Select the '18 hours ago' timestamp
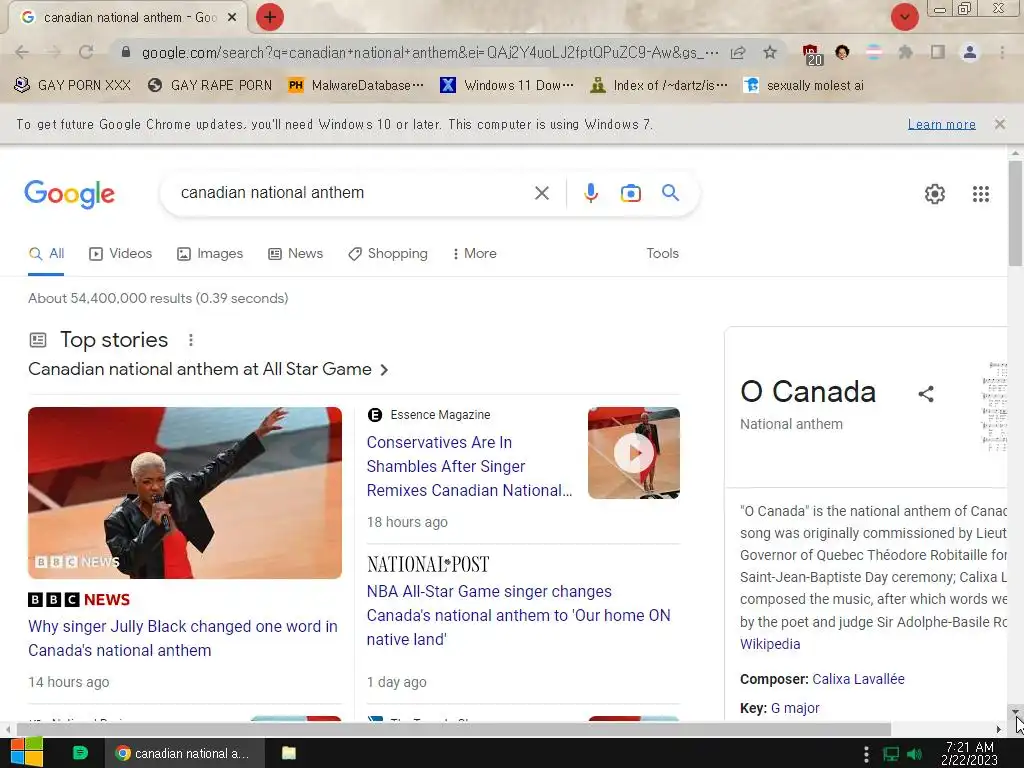 click(x=407, y=522)
